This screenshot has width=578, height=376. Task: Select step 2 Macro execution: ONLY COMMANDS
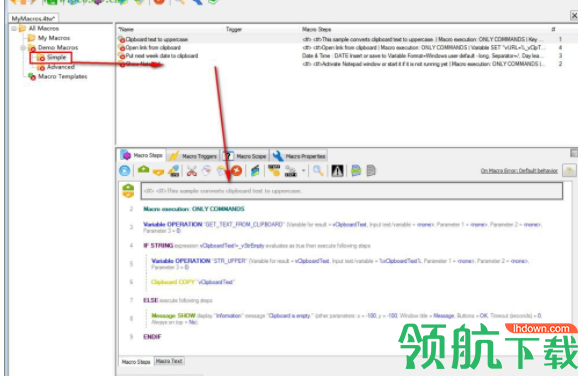[x=194, y=209]
